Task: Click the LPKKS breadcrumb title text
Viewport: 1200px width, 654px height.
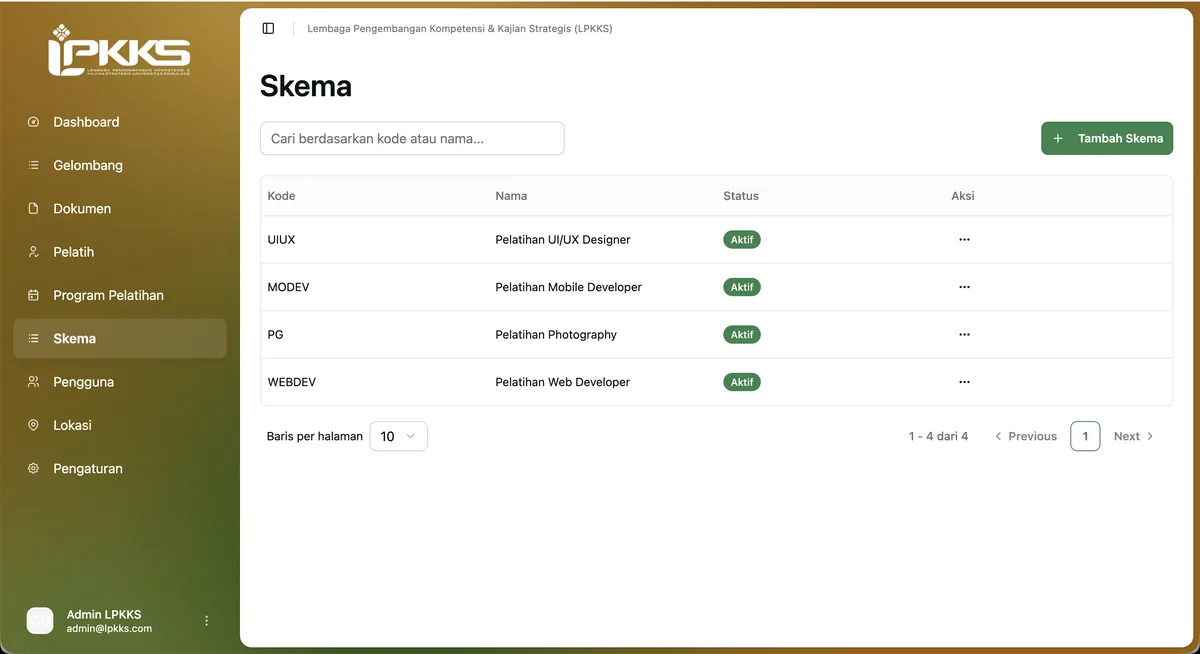Action: (x=460, y=29)
